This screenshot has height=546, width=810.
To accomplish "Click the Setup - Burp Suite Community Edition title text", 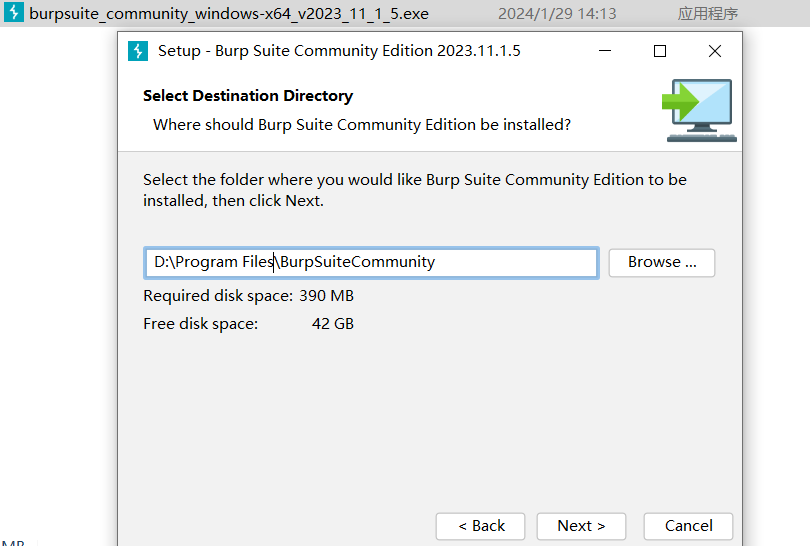I will pyautogui.click(x=339, y=51).
